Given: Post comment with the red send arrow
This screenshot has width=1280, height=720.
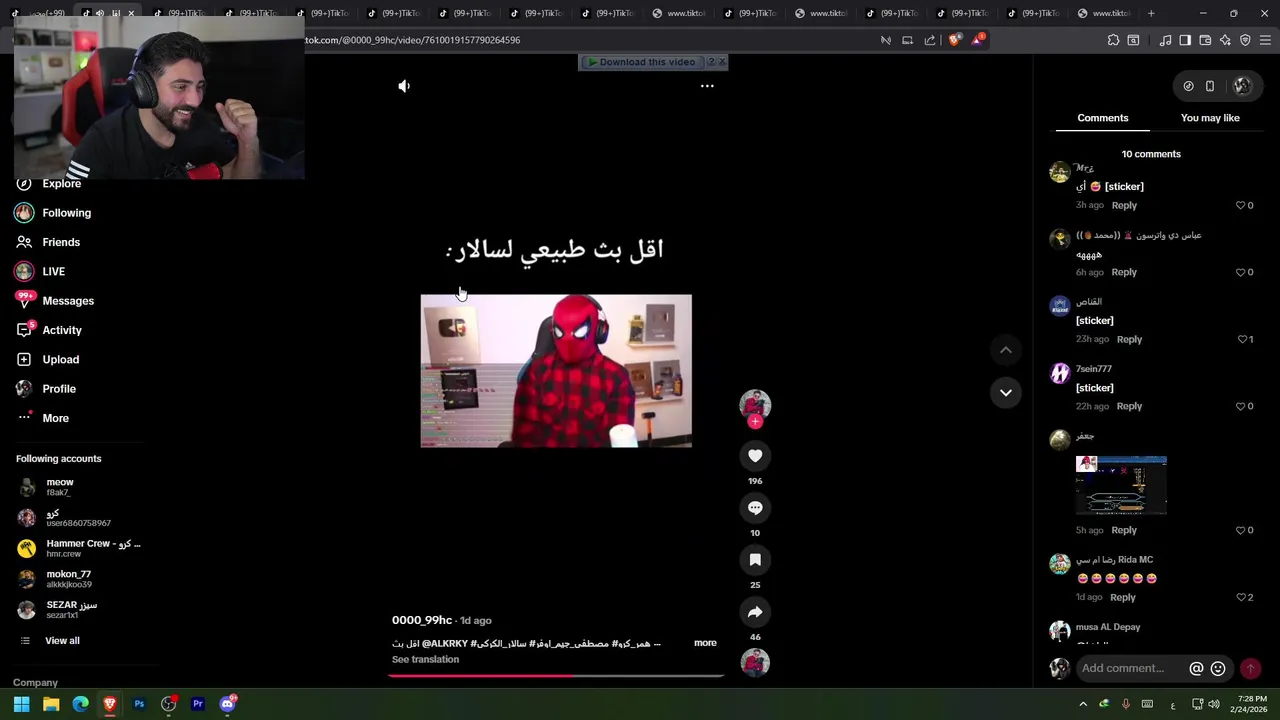Looking at the screenshot, I should coord(1250,668).
